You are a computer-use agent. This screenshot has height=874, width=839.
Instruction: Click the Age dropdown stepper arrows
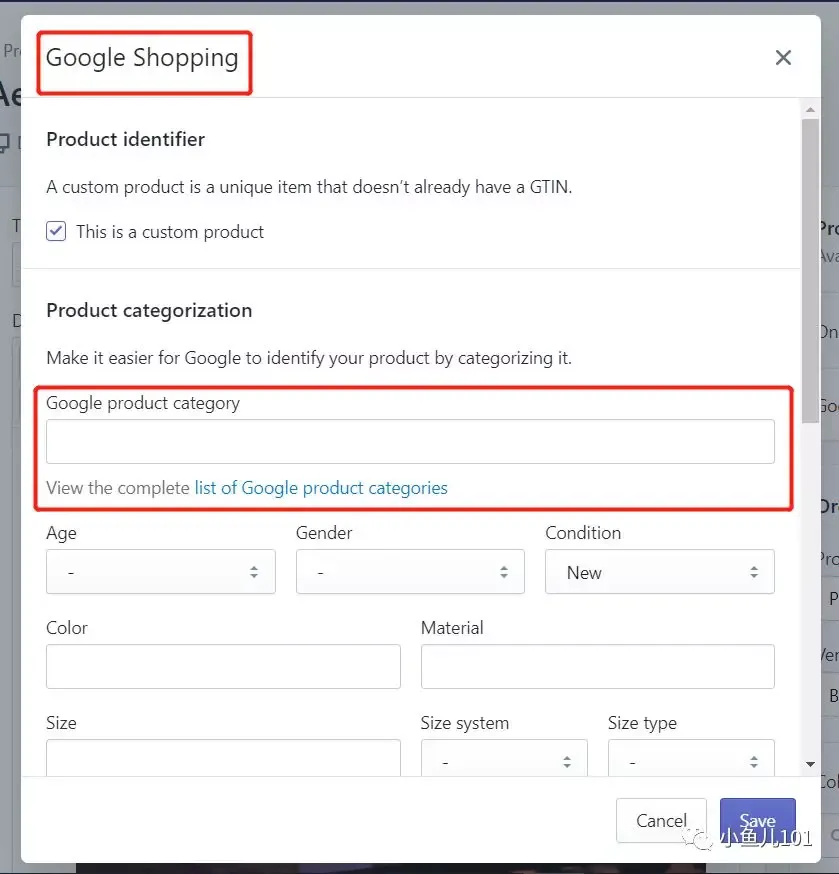254,572
